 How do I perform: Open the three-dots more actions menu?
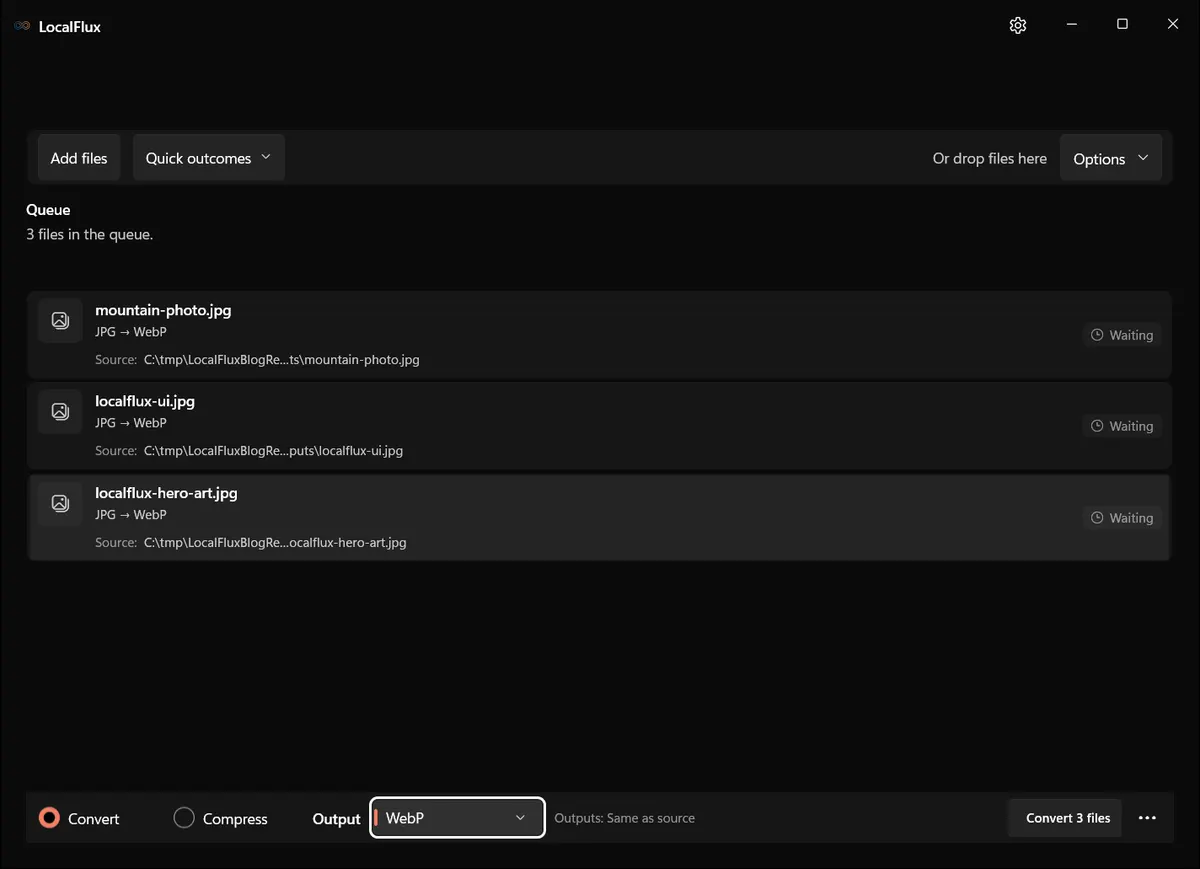[1147, 818]
